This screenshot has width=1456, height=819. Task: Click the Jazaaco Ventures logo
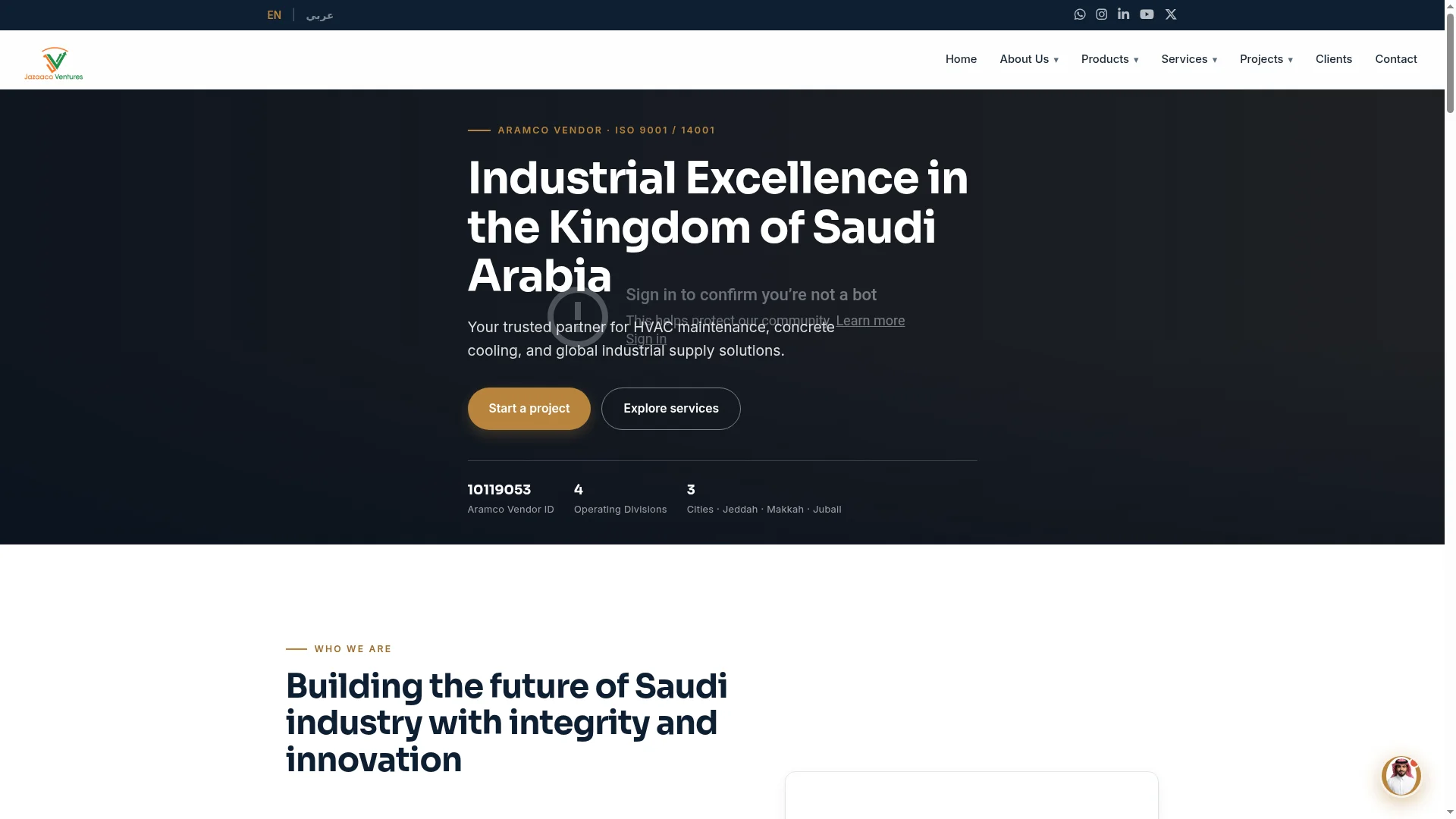[54, 63]
